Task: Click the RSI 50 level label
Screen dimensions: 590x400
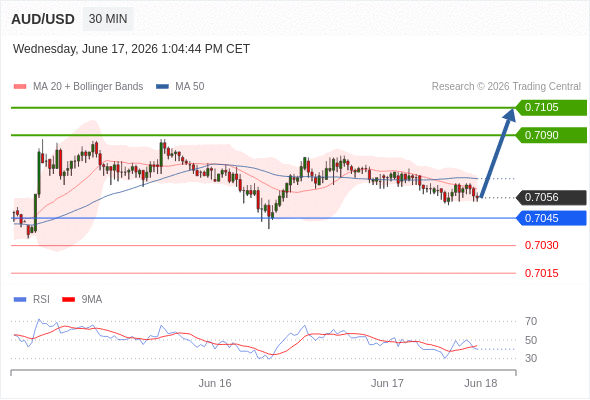Action: coord(531,340)
